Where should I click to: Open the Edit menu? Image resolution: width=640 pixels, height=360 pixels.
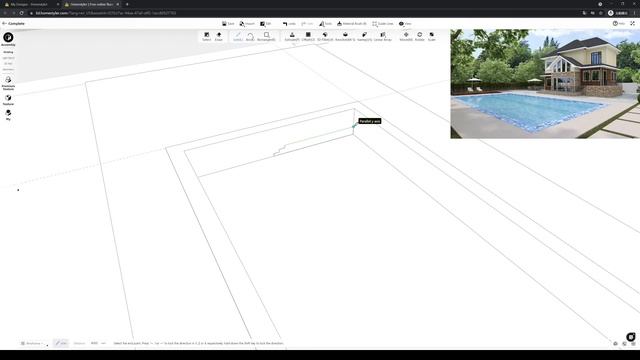265,24
